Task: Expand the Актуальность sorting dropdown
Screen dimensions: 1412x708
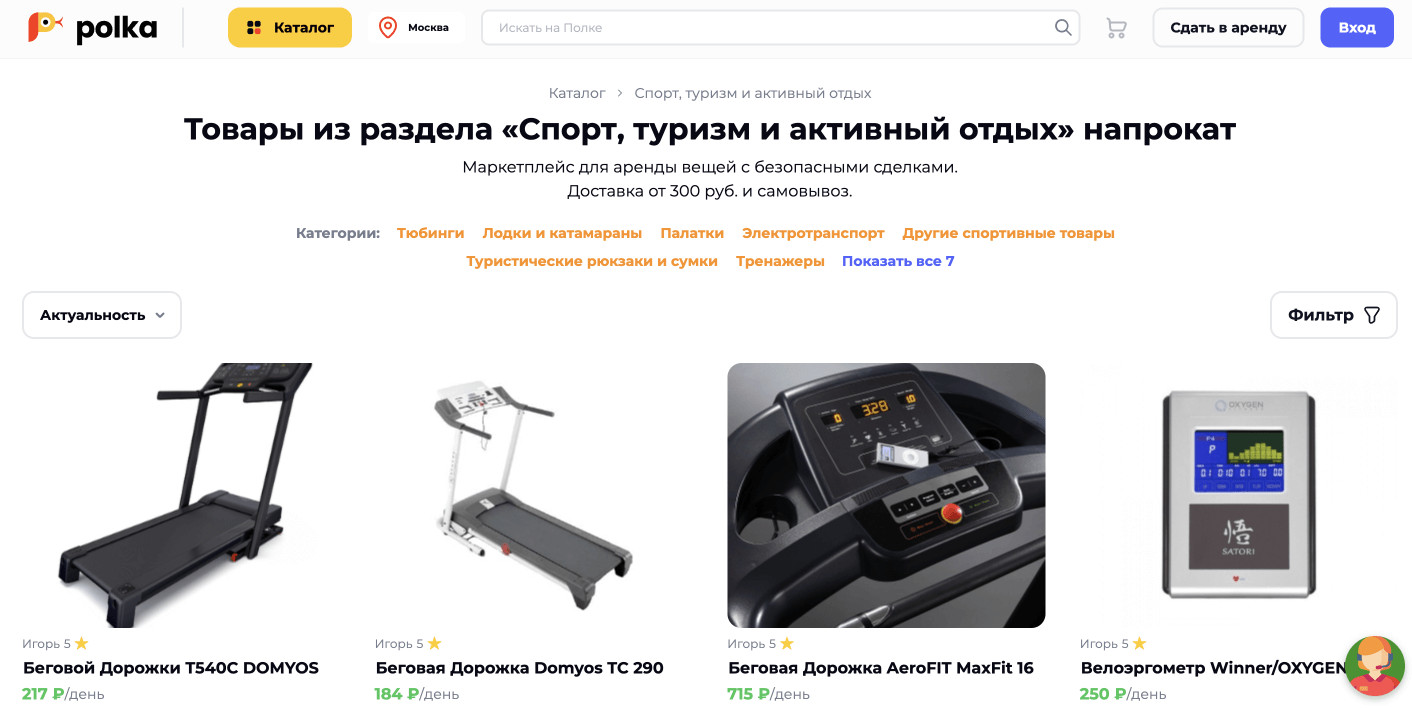Action: coord(102,315)
